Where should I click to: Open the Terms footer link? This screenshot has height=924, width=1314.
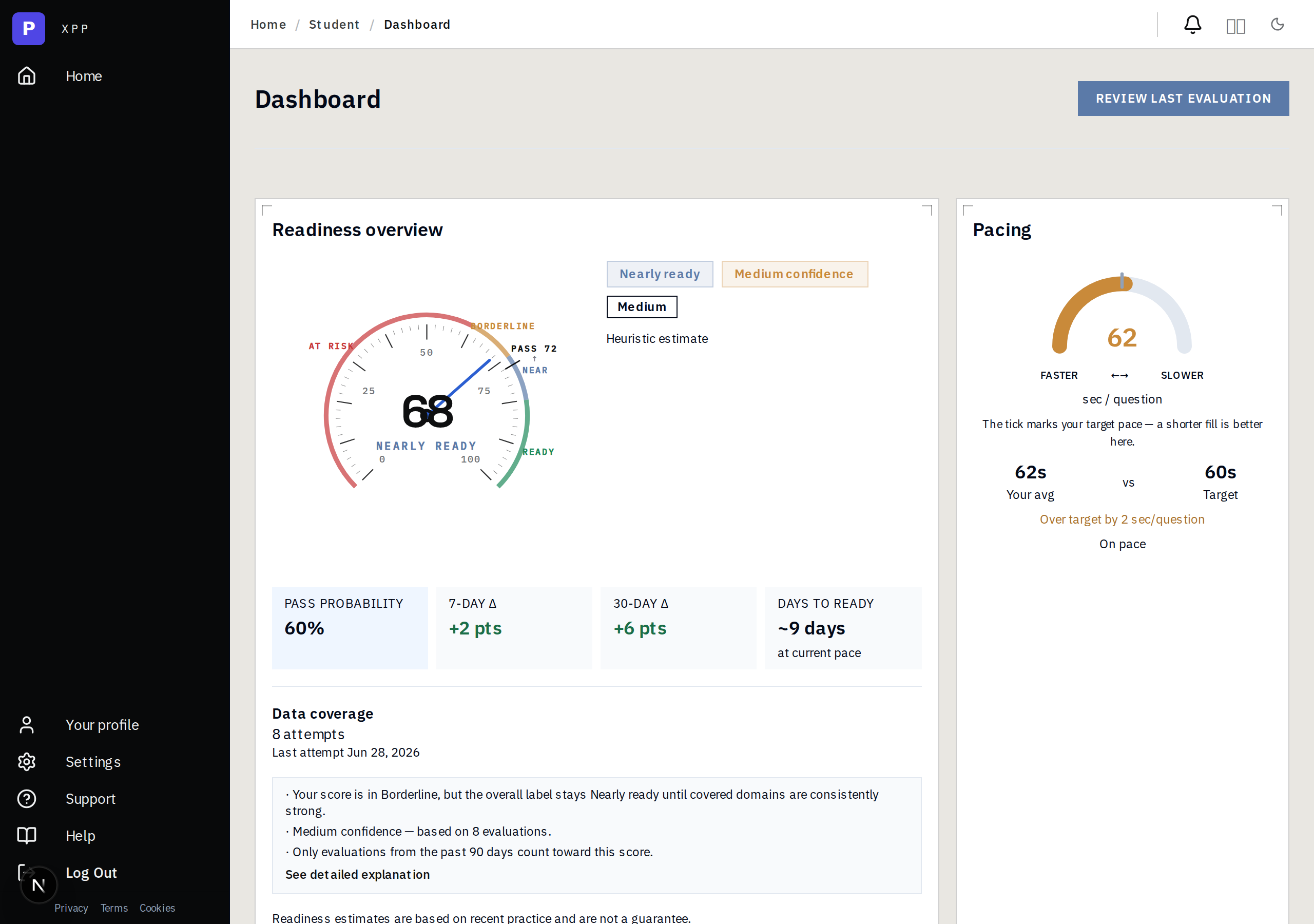coord(114,908)
